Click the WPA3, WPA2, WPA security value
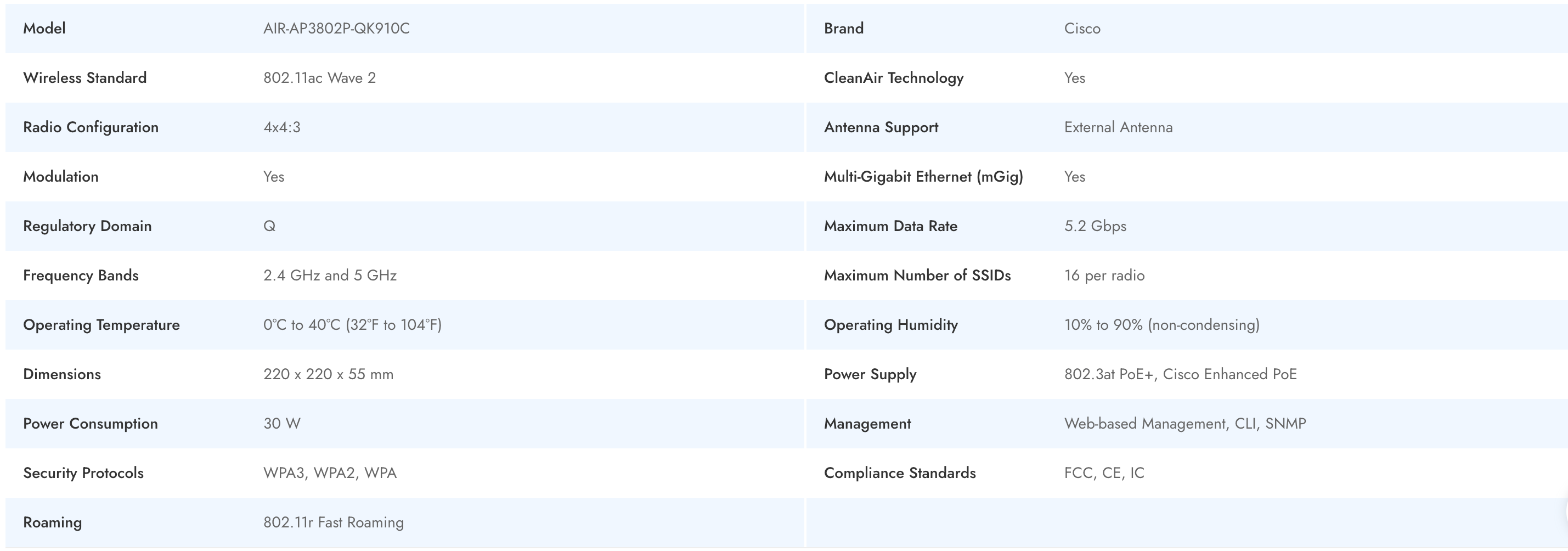Viewport: 1568px width, 551px height. pyautogui.click(x=329, y=473)
